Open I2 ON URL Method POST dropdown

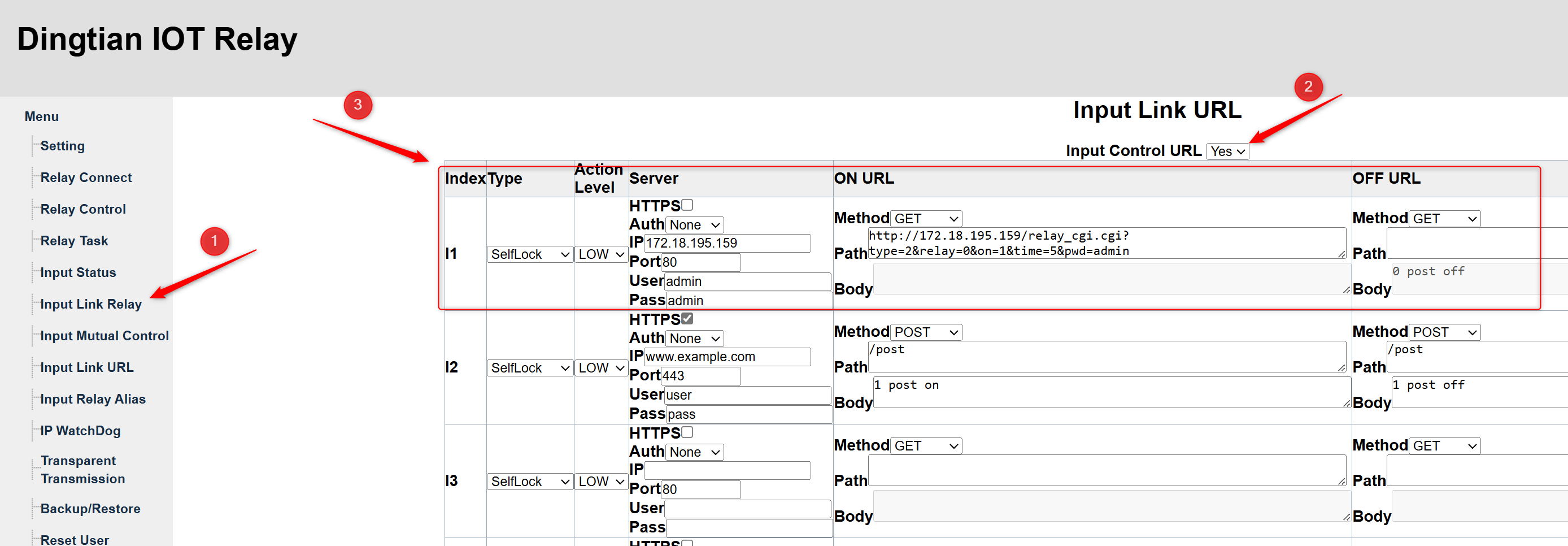click(926, 332)
